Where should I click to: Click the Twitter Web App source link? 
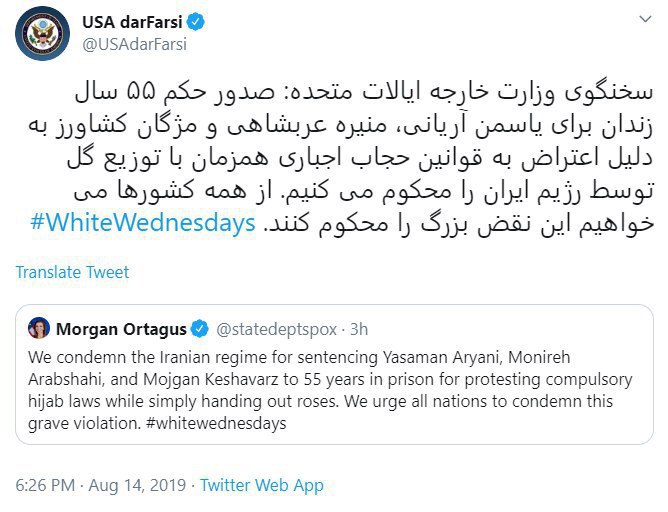pyautogui.click(x=262, y=485)
